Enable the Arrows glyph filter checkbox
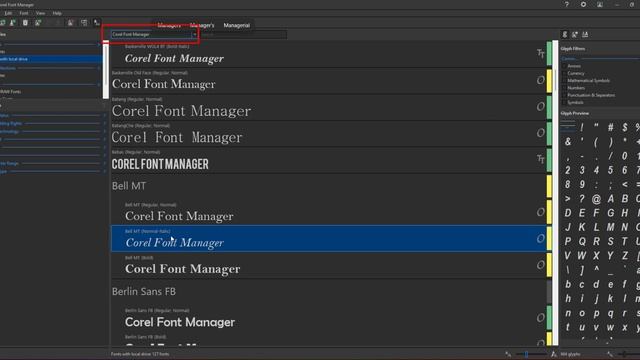The height and width of the screenshot is (360, 640). tap(564, 66)
